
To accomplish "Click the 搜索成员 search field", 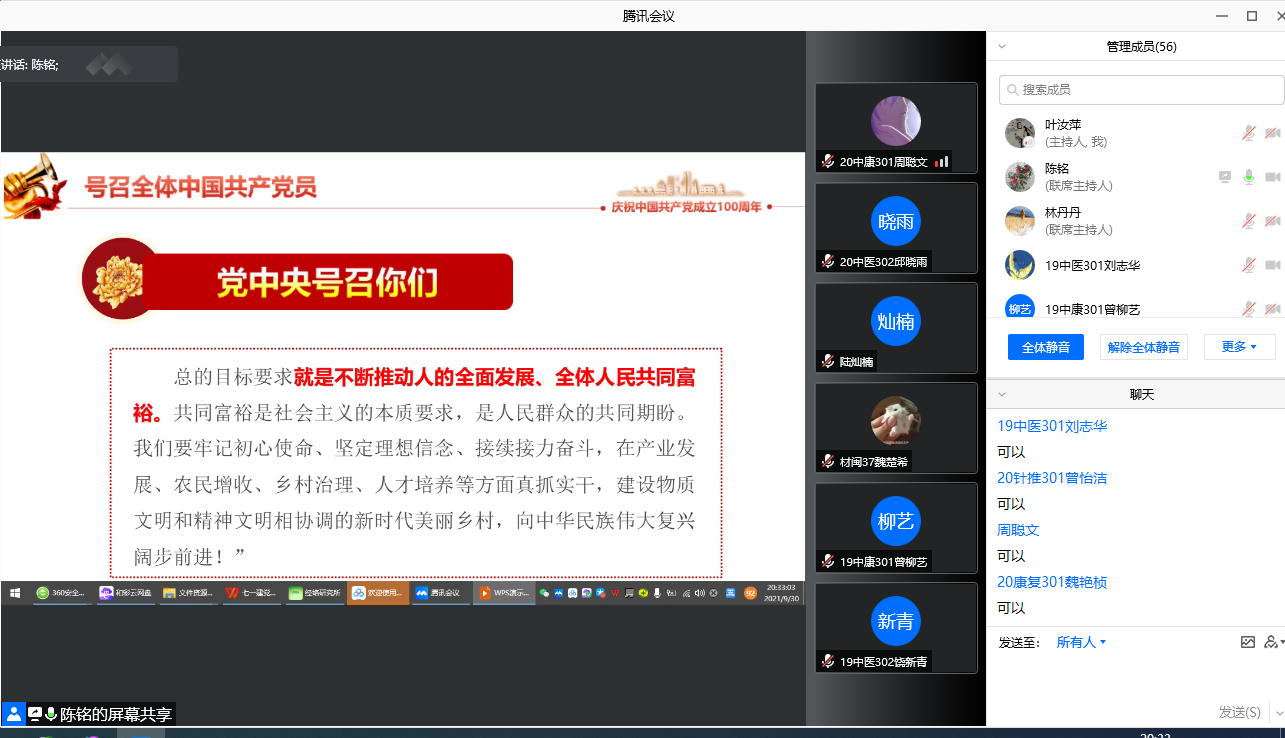I will [x=1145, y=90].
